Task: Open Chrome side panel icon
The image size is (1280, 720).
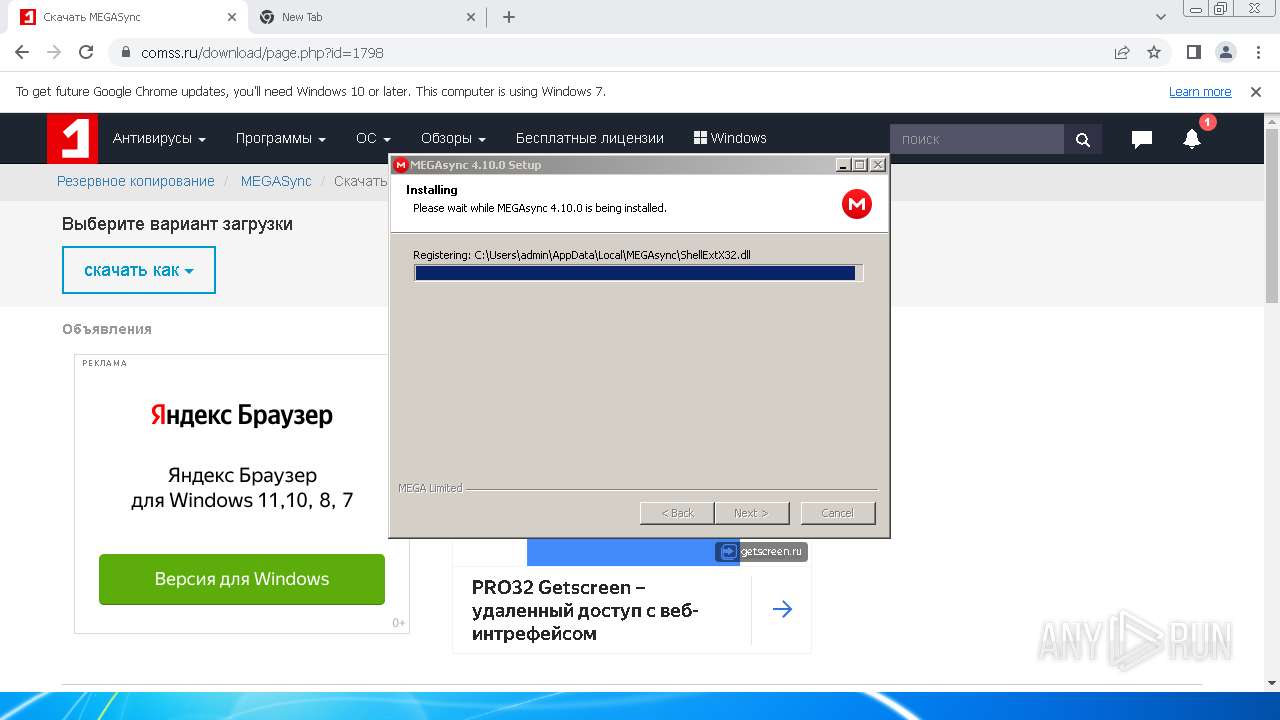Action: pyautogui.click(x=1193, y=52)
